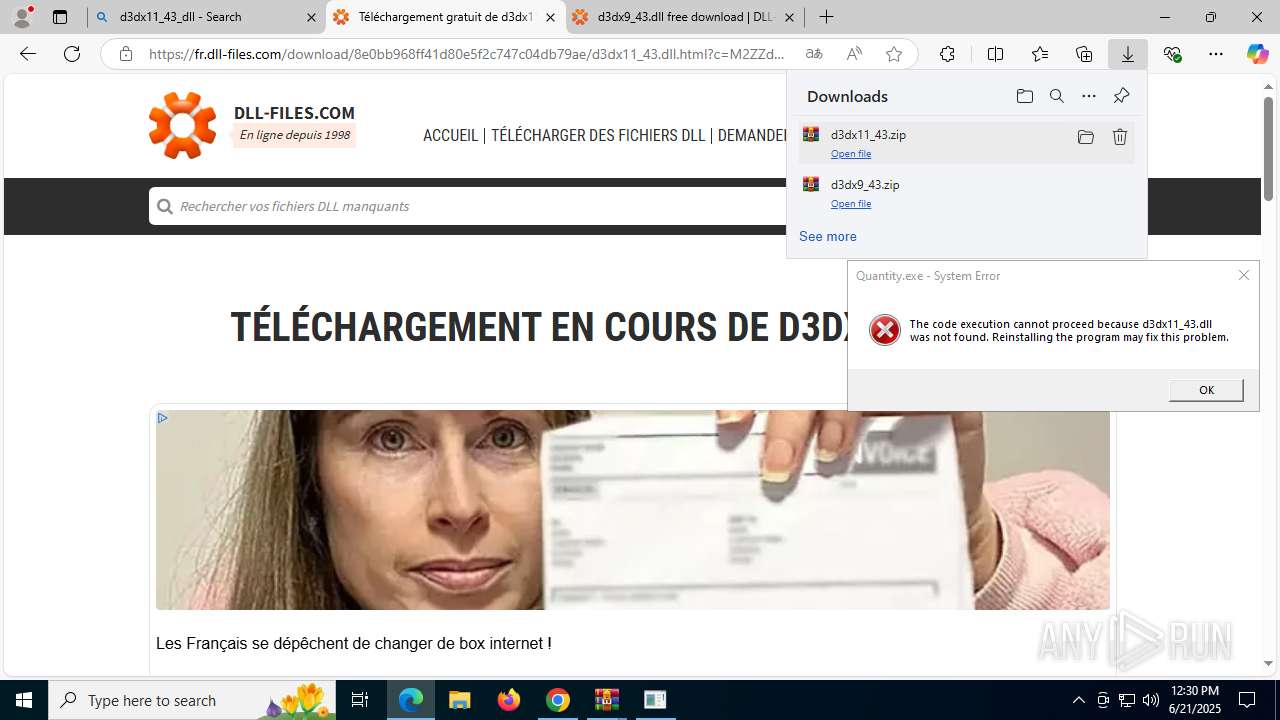Screen dimensions: 1280x720
Task: Click Open file under d3dx9_43.zip
Action: click(x=851, y=204)
